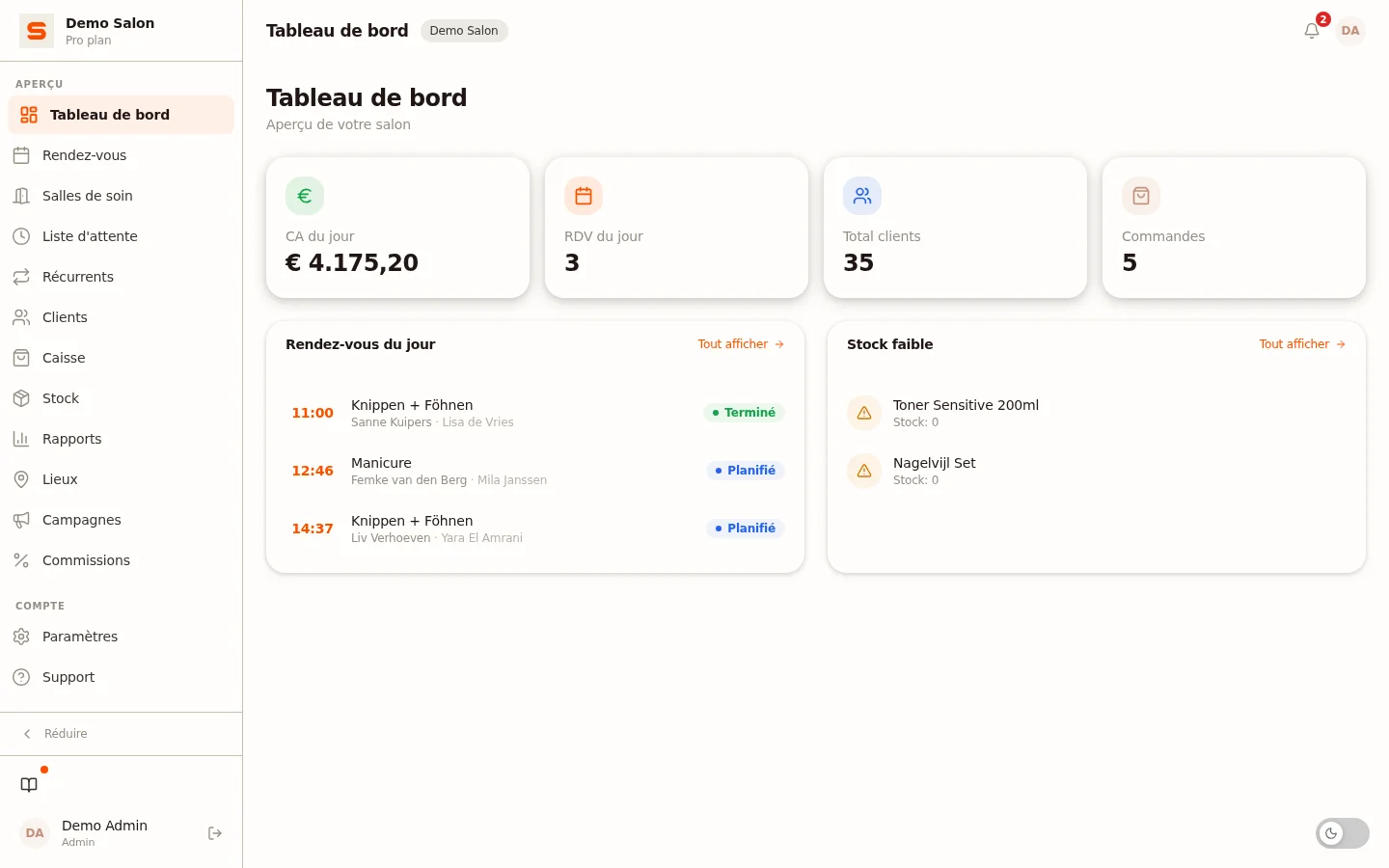Image resolution: width=1389 pixels, height=868 pixels.
Task: Toggle dark mode switch
Action: [1343, 833]
